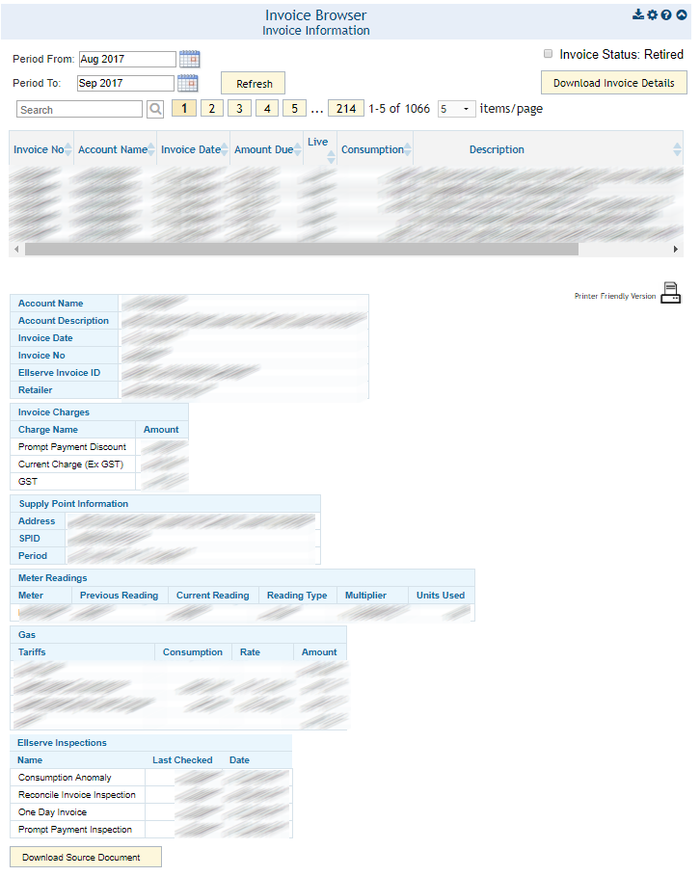Image resolution: width=700 pixels, height=876 pixels.
Task: Open help with the question mark icon
Action: [x=666, y=15]
